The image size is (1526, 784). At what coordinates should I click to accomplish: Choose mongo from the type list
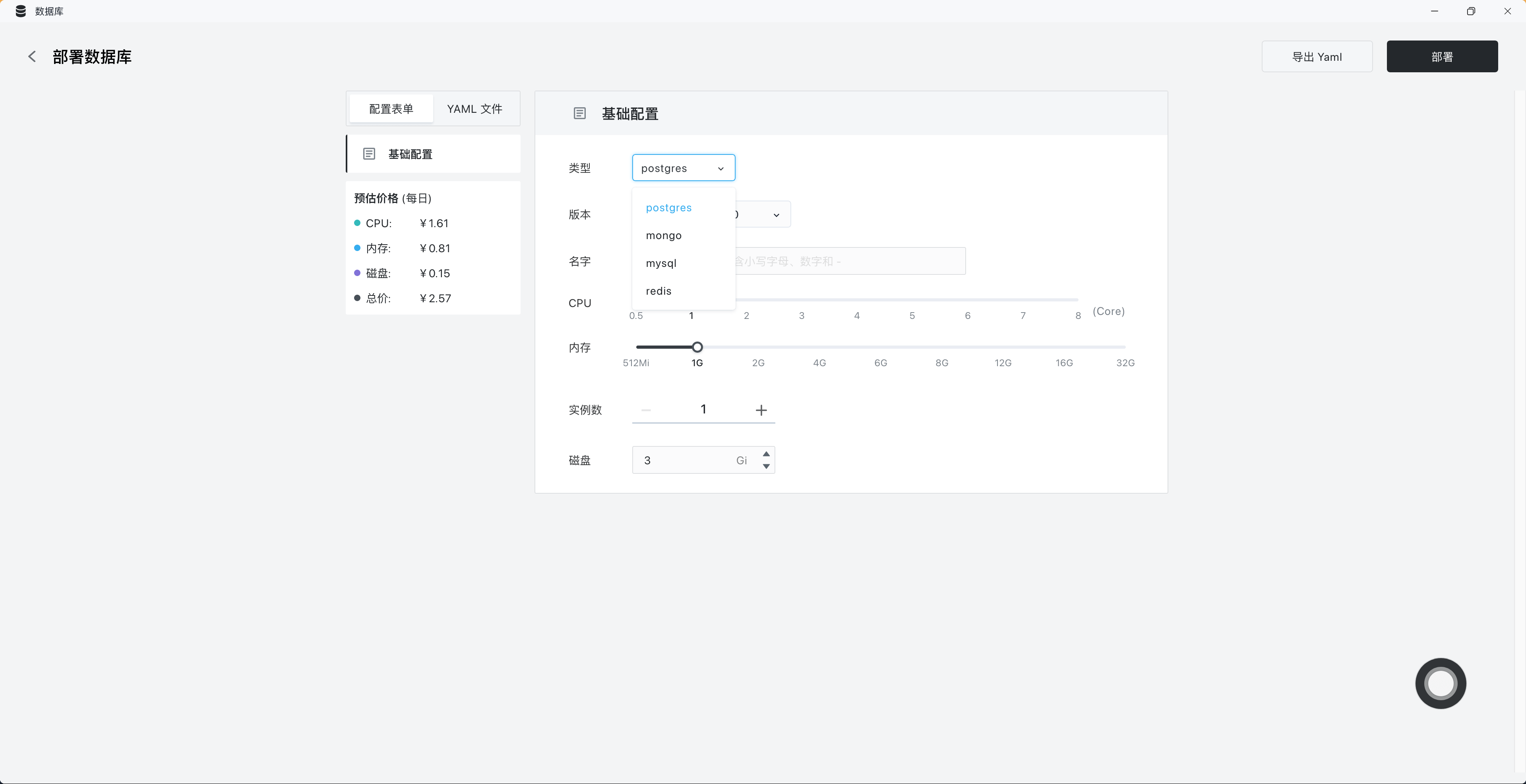[x=684, y=236]
